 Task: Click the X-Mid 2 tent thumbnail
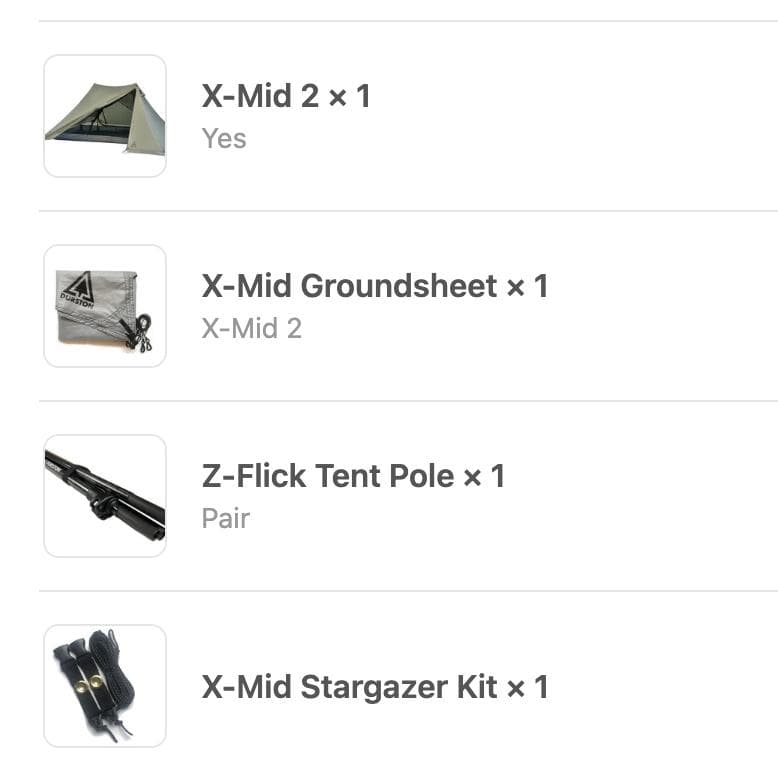coord(105,116)
